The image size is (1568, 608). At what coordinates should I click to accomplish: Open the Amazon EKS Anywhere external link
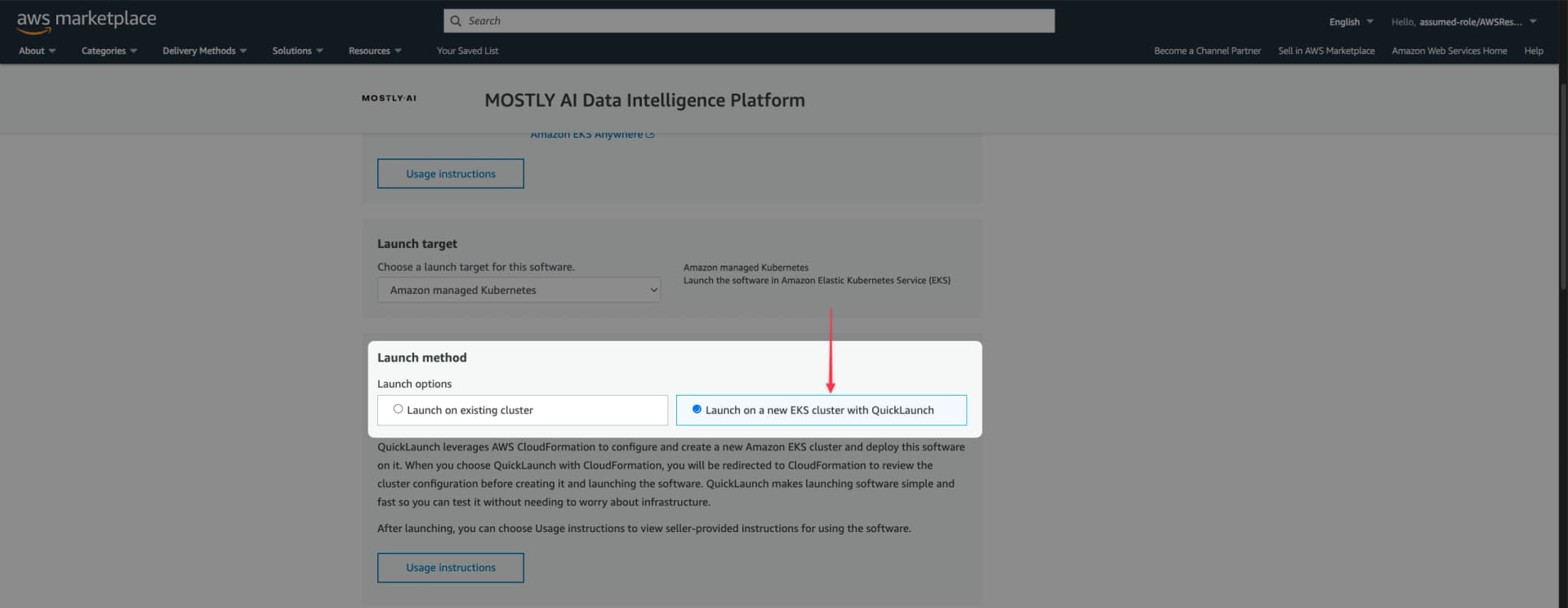pos(592,135)
